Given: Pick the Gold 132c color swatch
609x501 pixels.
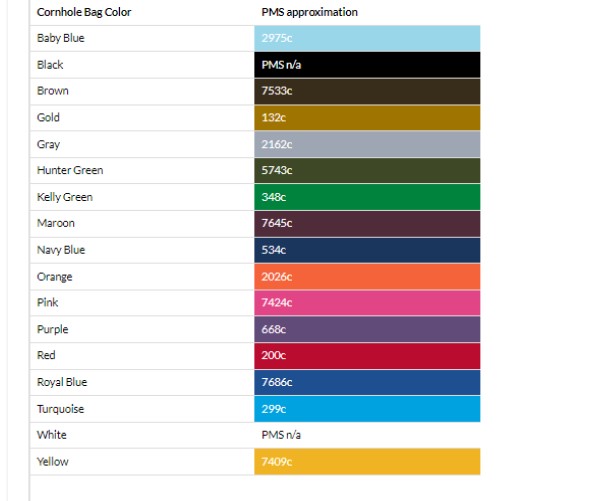Looking at the screenshot, I should tap(367, 118).
